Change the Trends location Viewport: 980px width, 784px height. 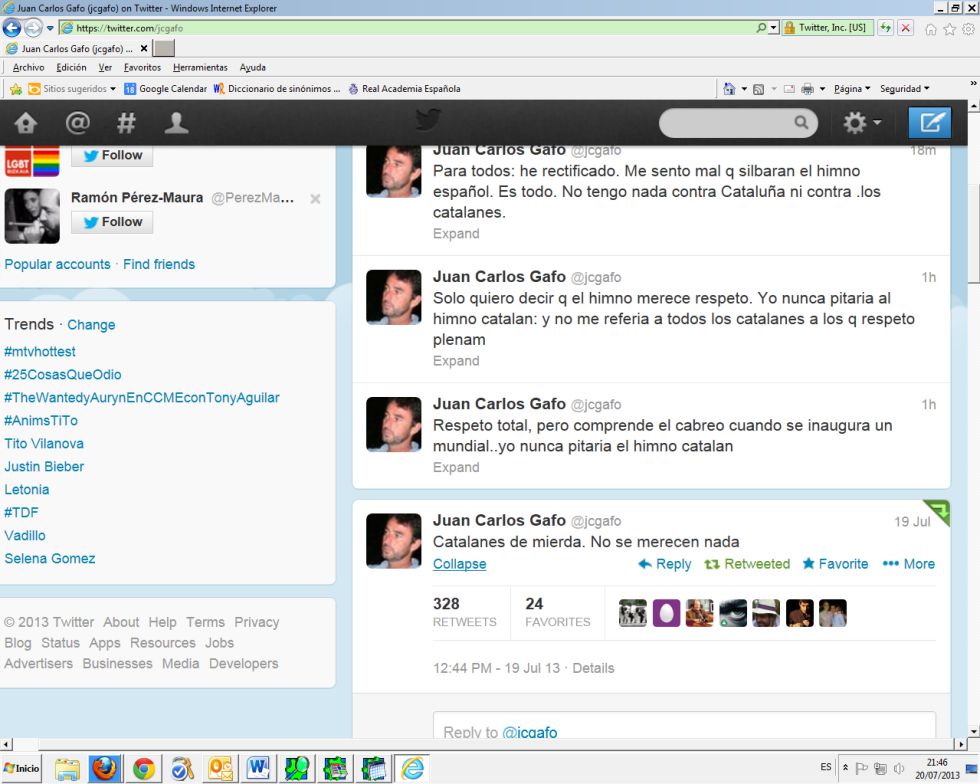[91, 325]
